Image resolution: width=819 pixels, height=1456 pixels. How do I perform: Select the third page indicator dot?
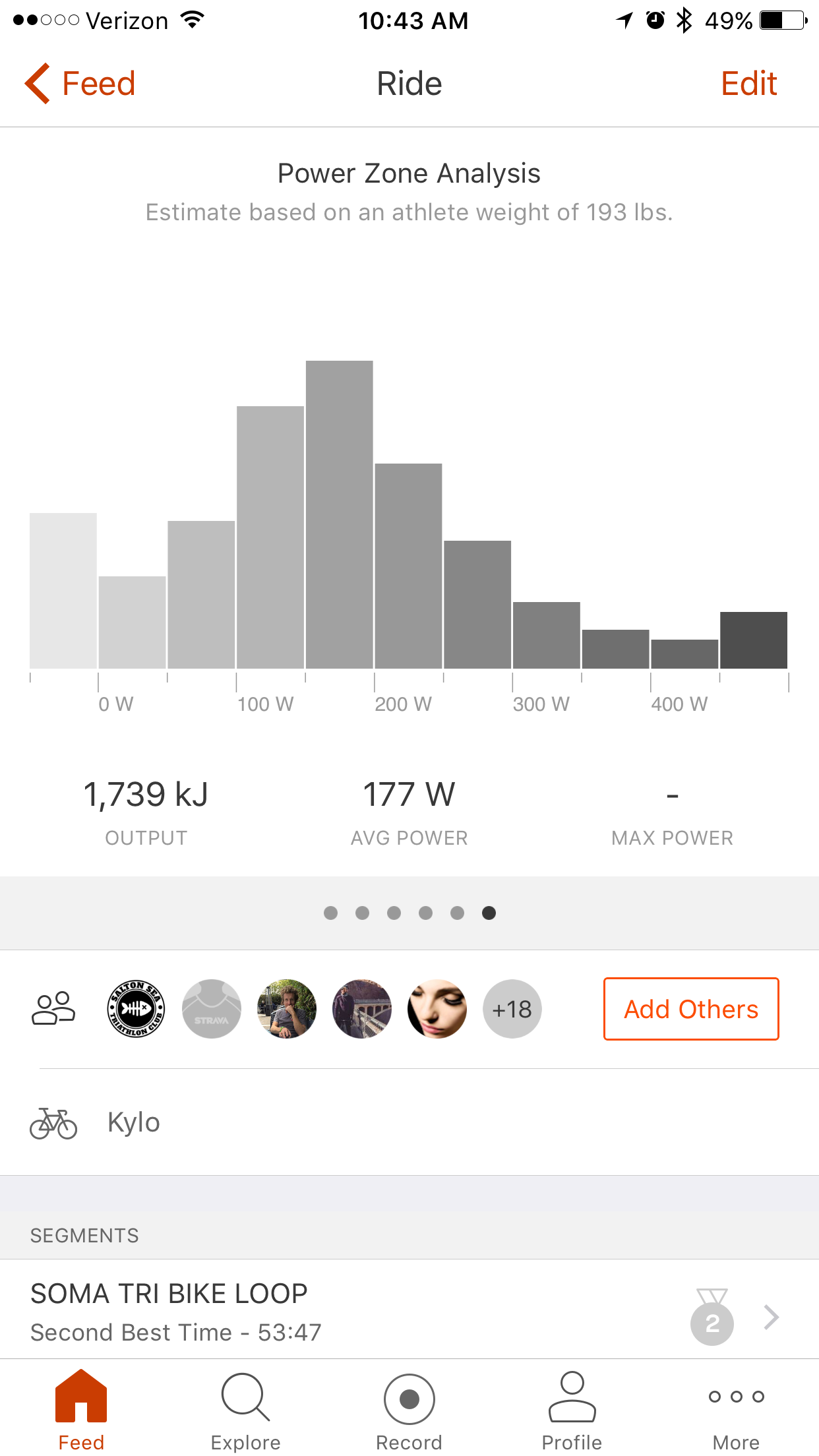[x=394, y=913]
